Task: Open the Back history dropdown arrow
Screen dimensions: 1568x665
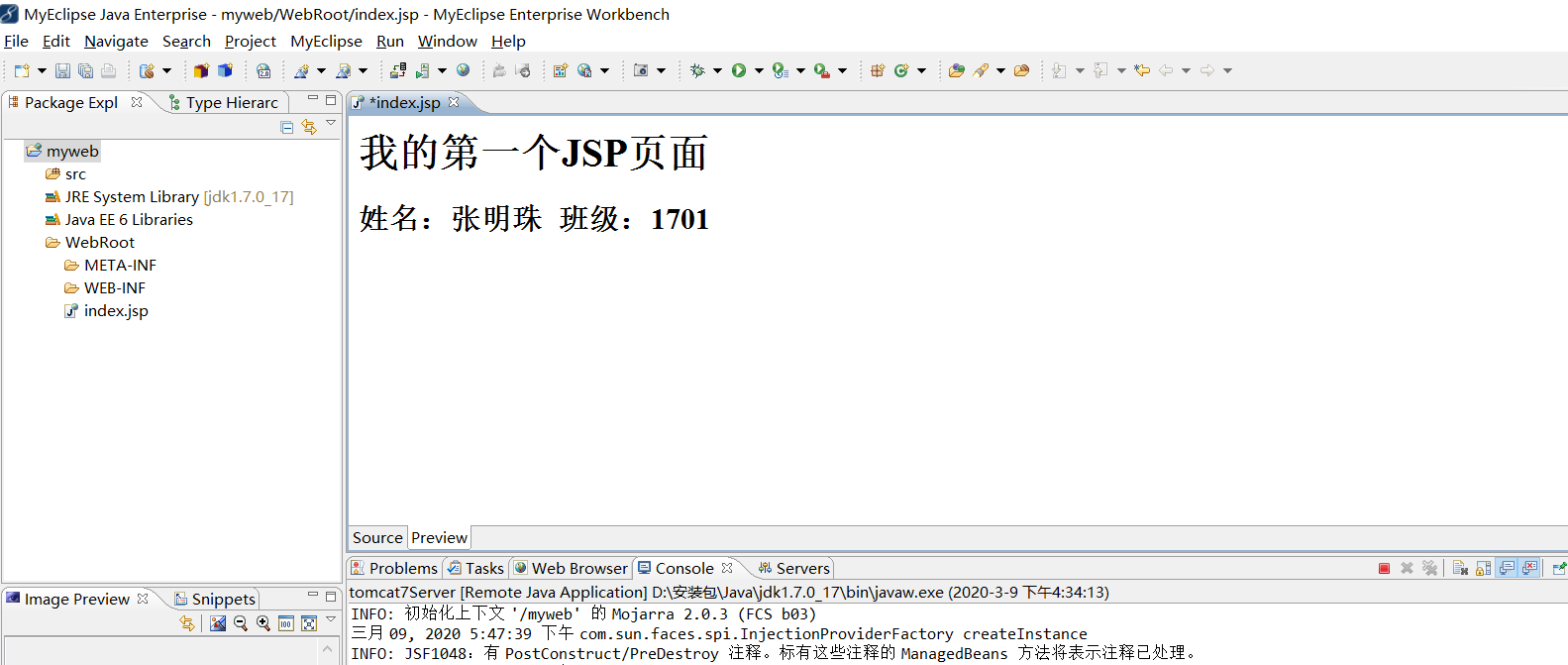Action: pyautogui.click(x=1186, y=70)
